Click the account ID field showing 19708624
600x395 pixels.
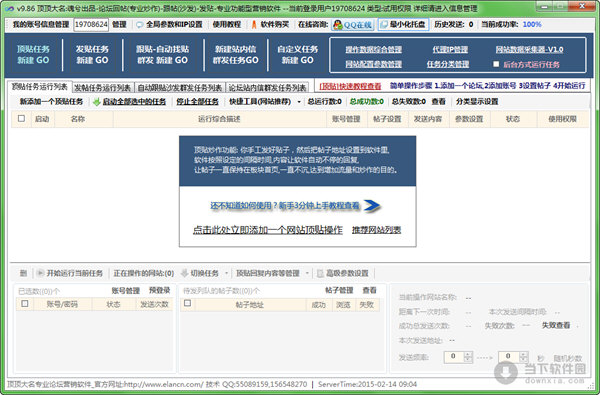pos(91,24)
